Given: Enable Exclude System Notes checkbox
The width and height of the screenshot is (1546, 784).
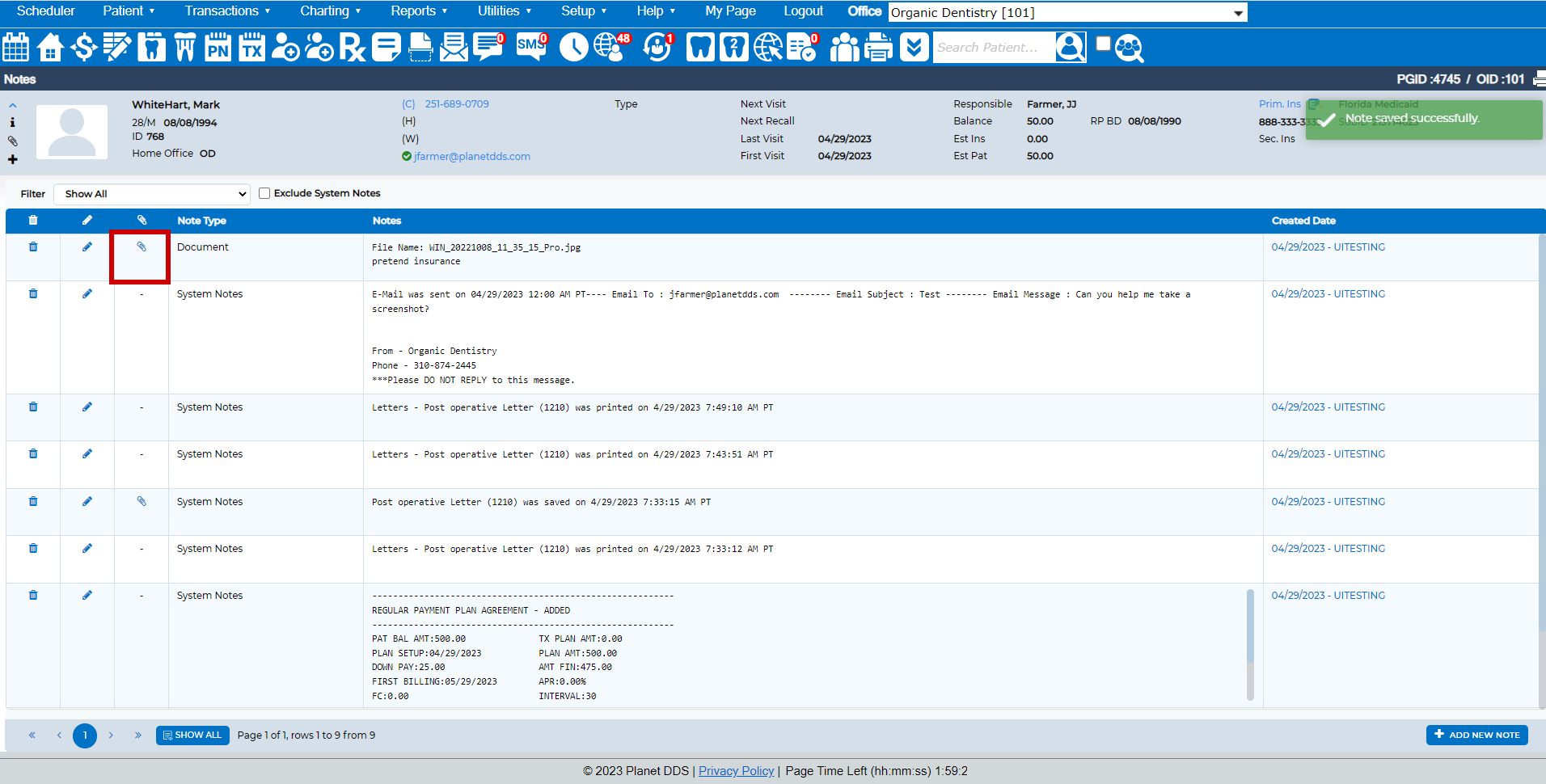Looking at the screenshot, I should (x=264, y=193).
